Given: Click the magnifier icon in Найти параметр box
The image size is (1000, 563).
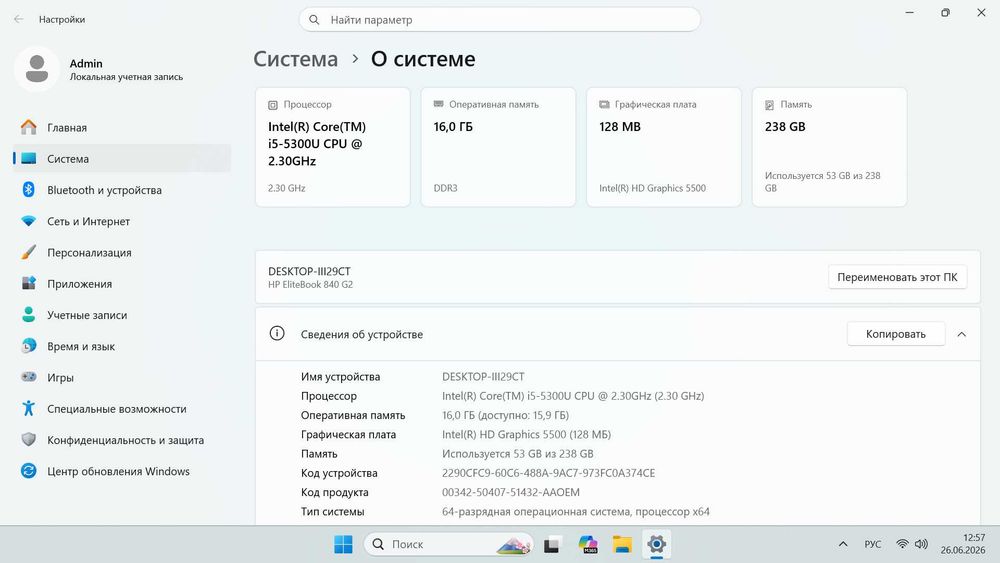Looking at the screenshot, I should click(x=314, y=20).
